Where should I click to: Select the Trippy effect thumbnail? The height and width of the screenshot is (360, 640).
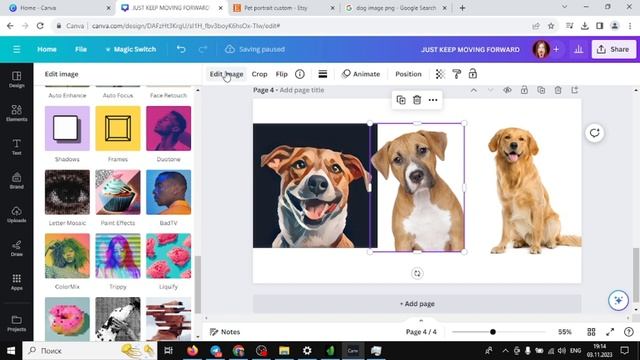[118, 256]
